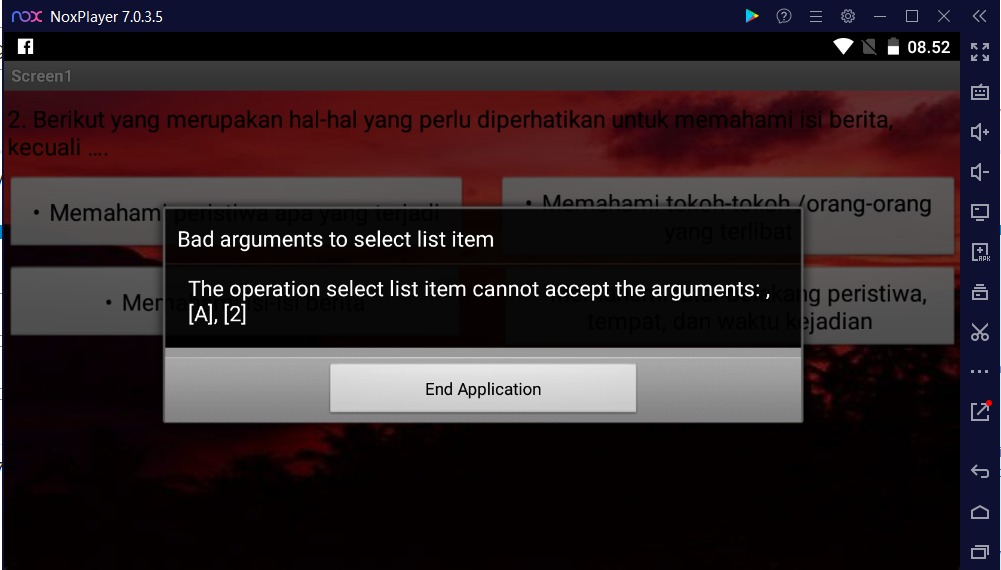The width and height of the screenshot is (1001, 570).
Task: Expand more tools three dots
Action: pos(979,371)
